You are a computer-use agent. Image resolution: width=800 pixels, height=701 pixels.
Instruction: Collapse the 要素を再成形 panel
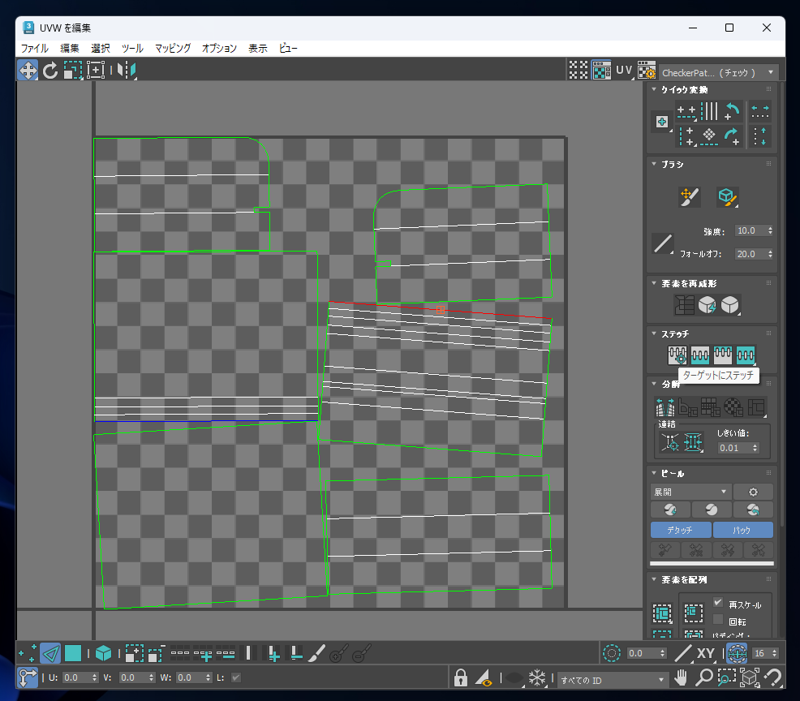point(654,283)
